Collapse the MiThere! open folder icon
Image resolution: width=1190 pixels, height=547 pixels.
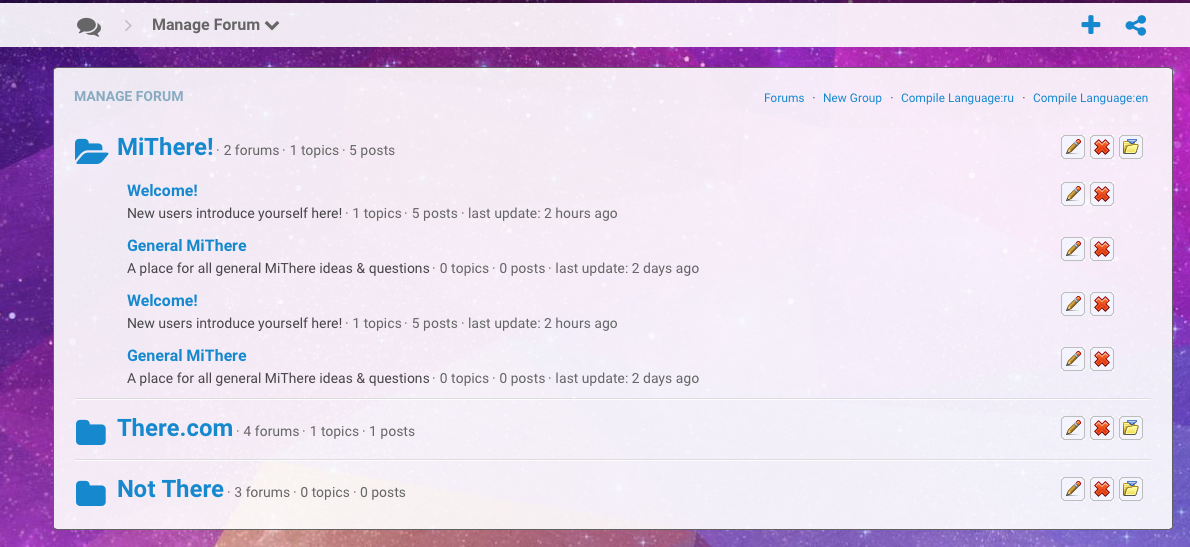tap(91, 151)
